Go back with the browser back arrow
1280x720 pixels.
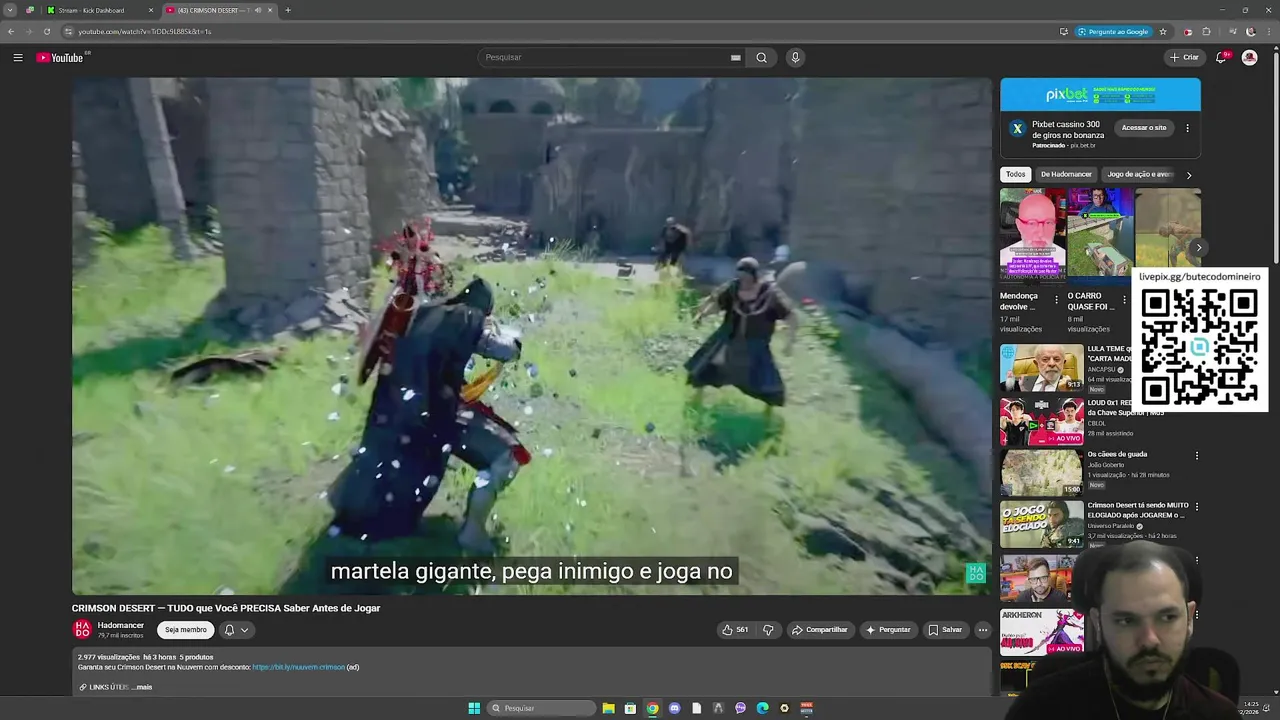(x=11, y=31)
